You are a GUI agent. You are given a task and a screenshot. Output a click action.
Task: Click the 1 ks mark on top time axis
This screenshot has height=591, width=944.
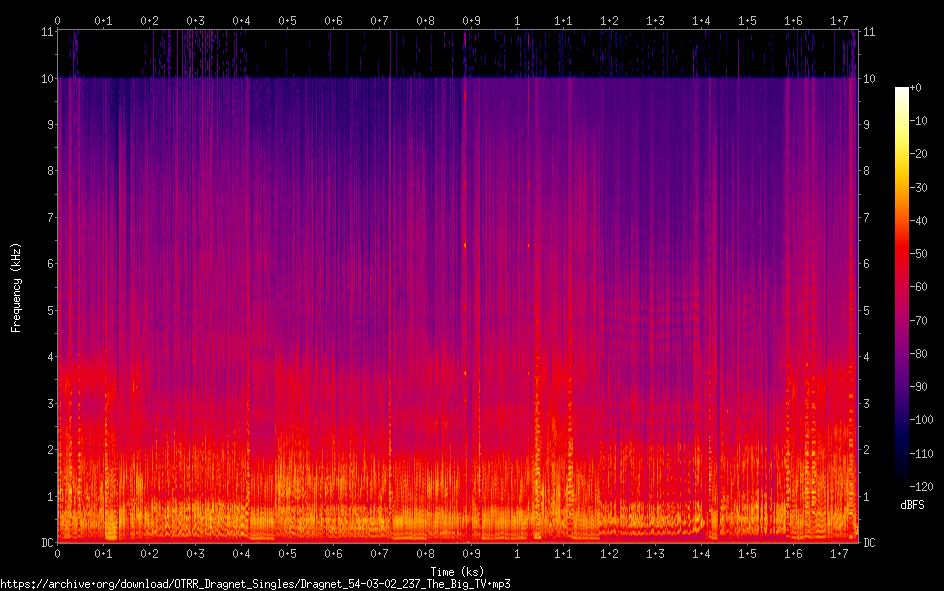pyautogui.click(x=517, y=20)
